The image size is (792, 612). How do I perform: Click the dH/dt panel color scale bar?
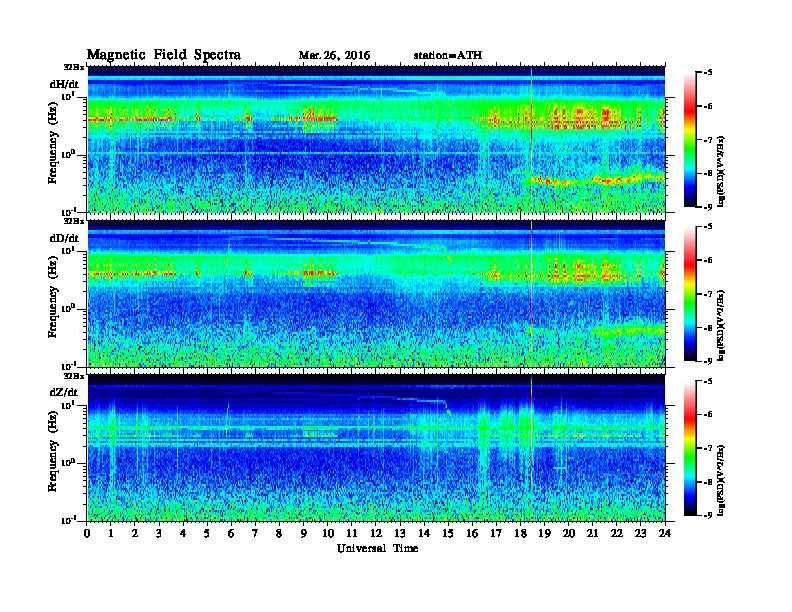[690, 140]
